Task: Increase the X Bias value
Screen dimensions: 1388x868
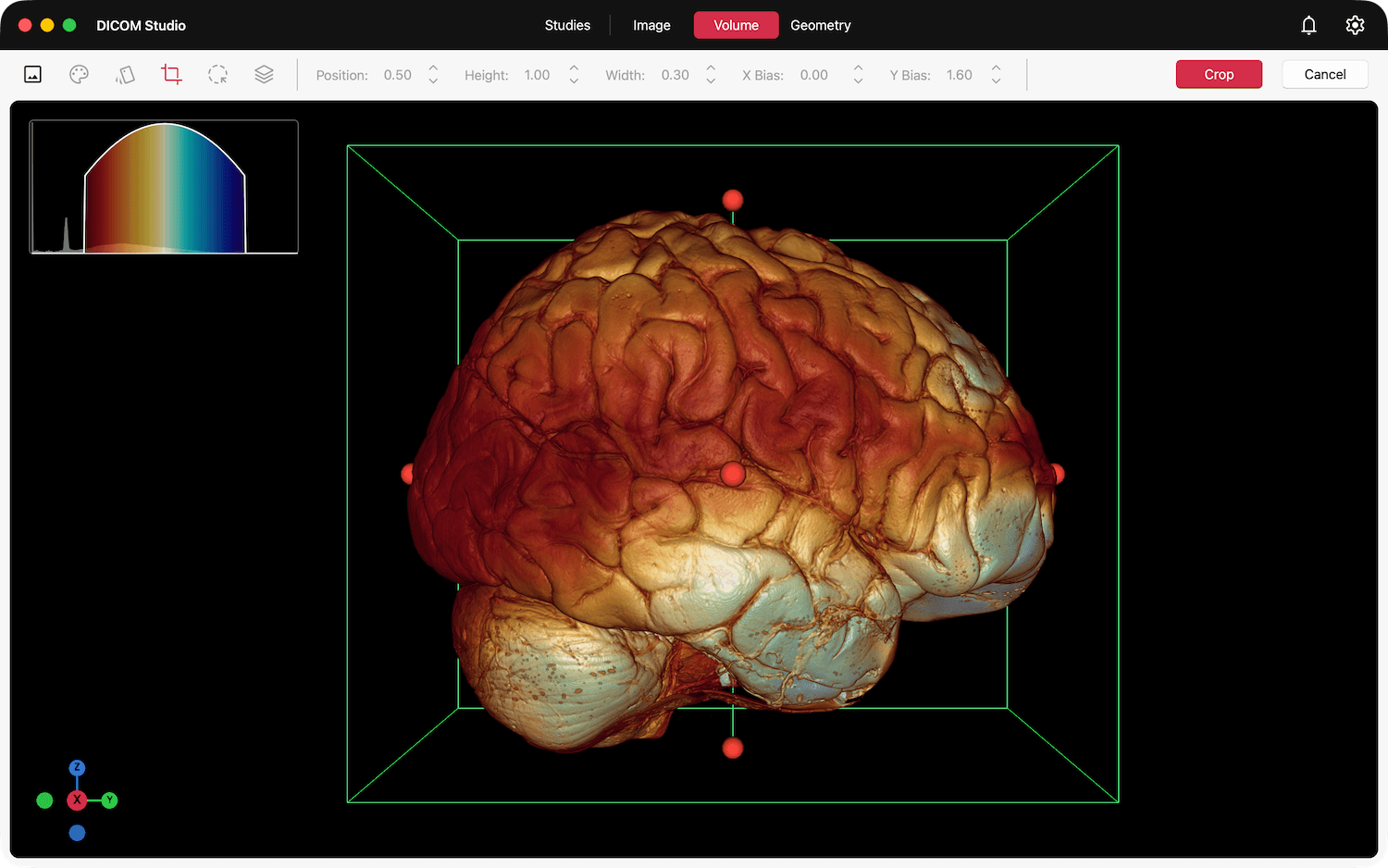Action: [858, 68]
